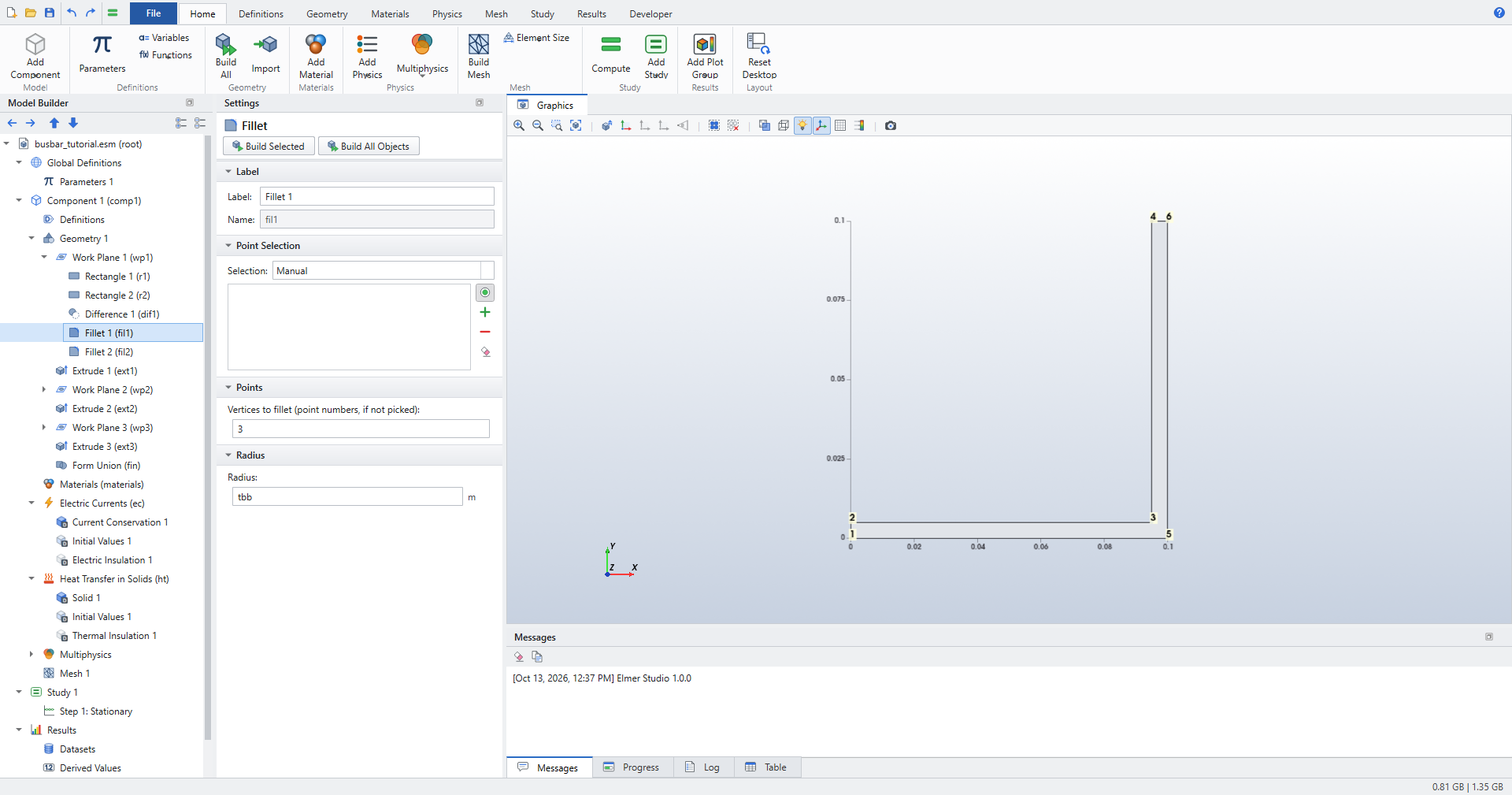Switch to the Log tab
The height and width of the screenshot is (795, 1512).
(703, 767)
